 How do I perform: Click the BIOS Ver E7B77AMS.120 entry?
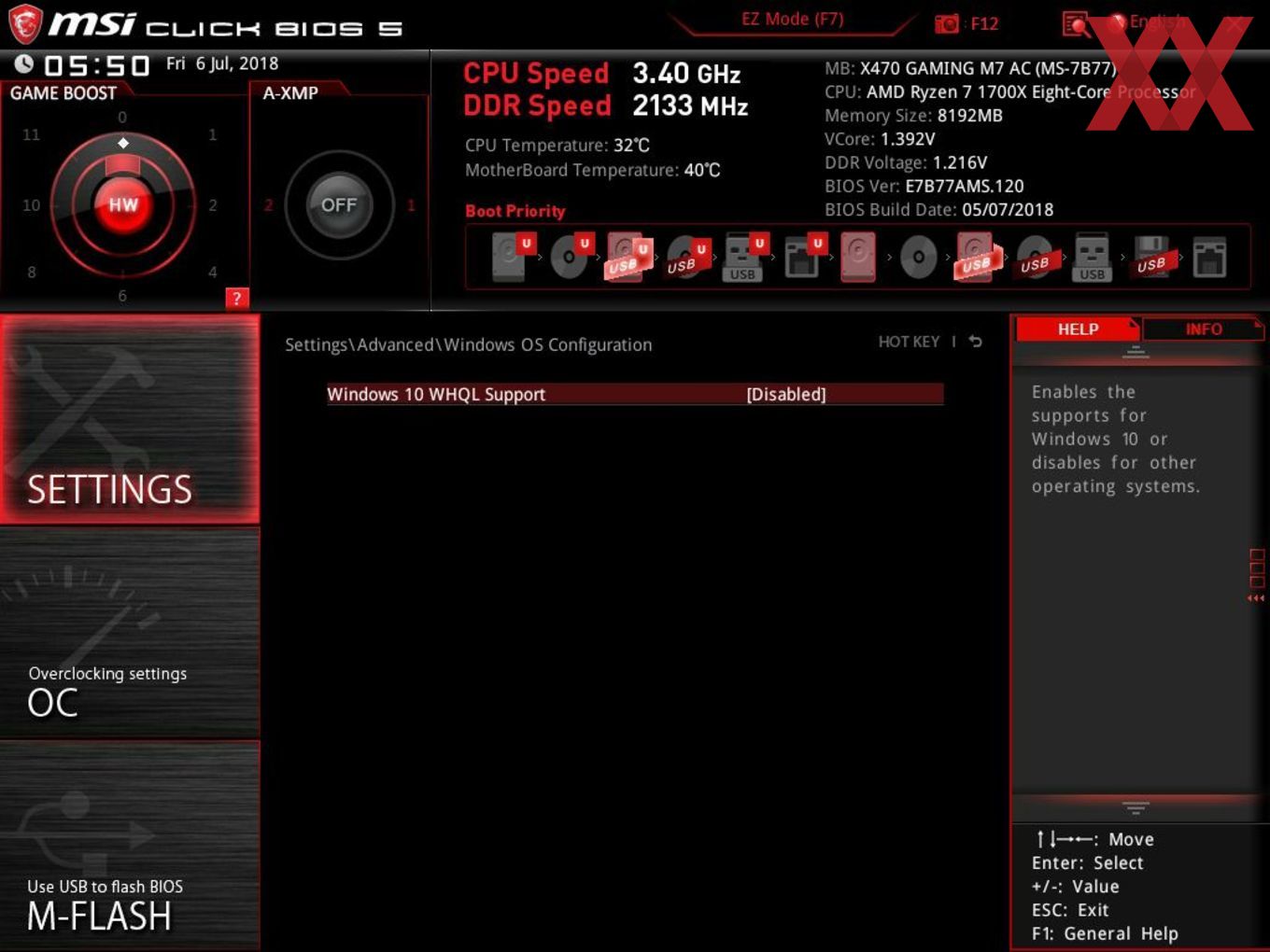coord(924,186)
